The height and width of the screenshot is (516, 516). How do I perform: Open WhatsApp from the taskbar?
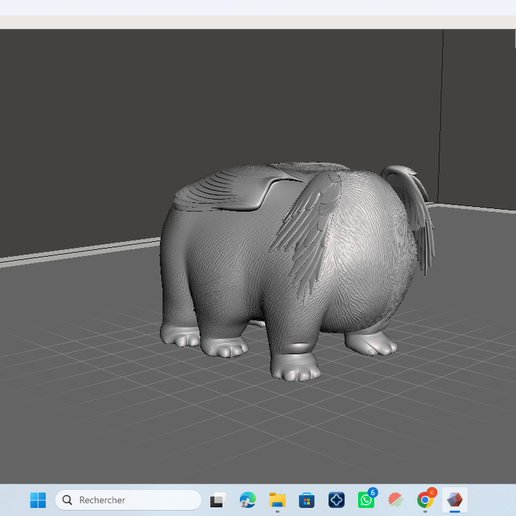[x=366, y=500]
